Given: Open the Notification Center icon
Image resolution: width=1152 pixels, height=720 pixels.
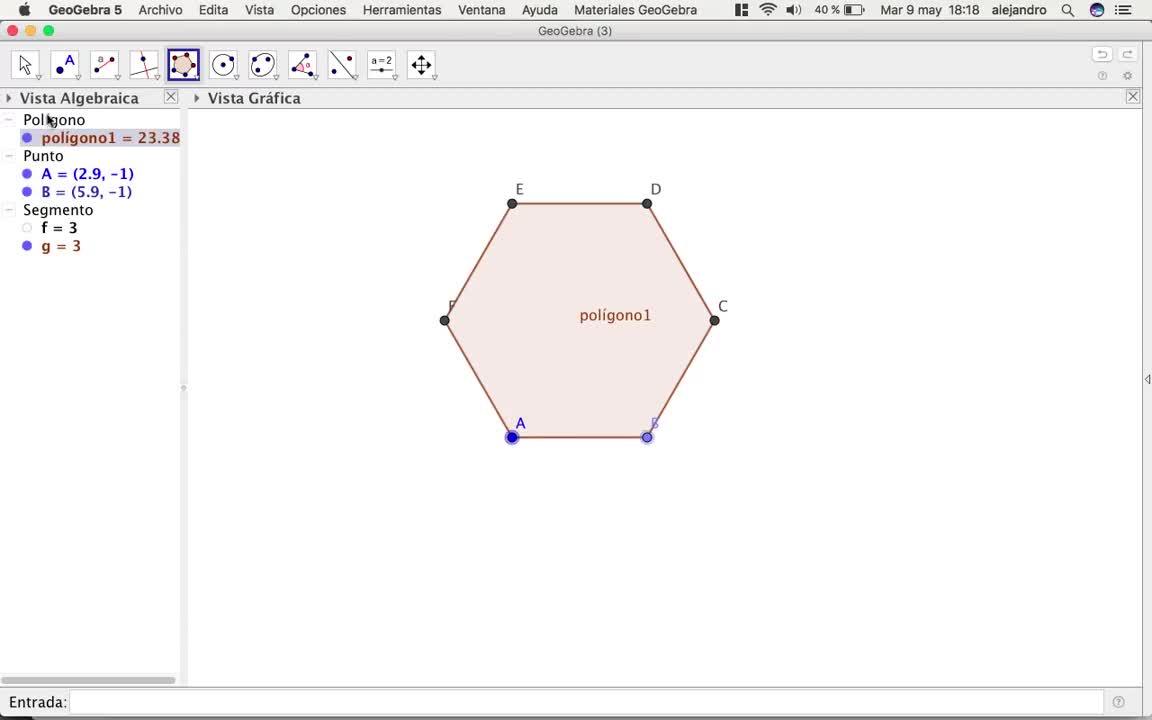Looking at the screenshot, I should click(1123, 10).
